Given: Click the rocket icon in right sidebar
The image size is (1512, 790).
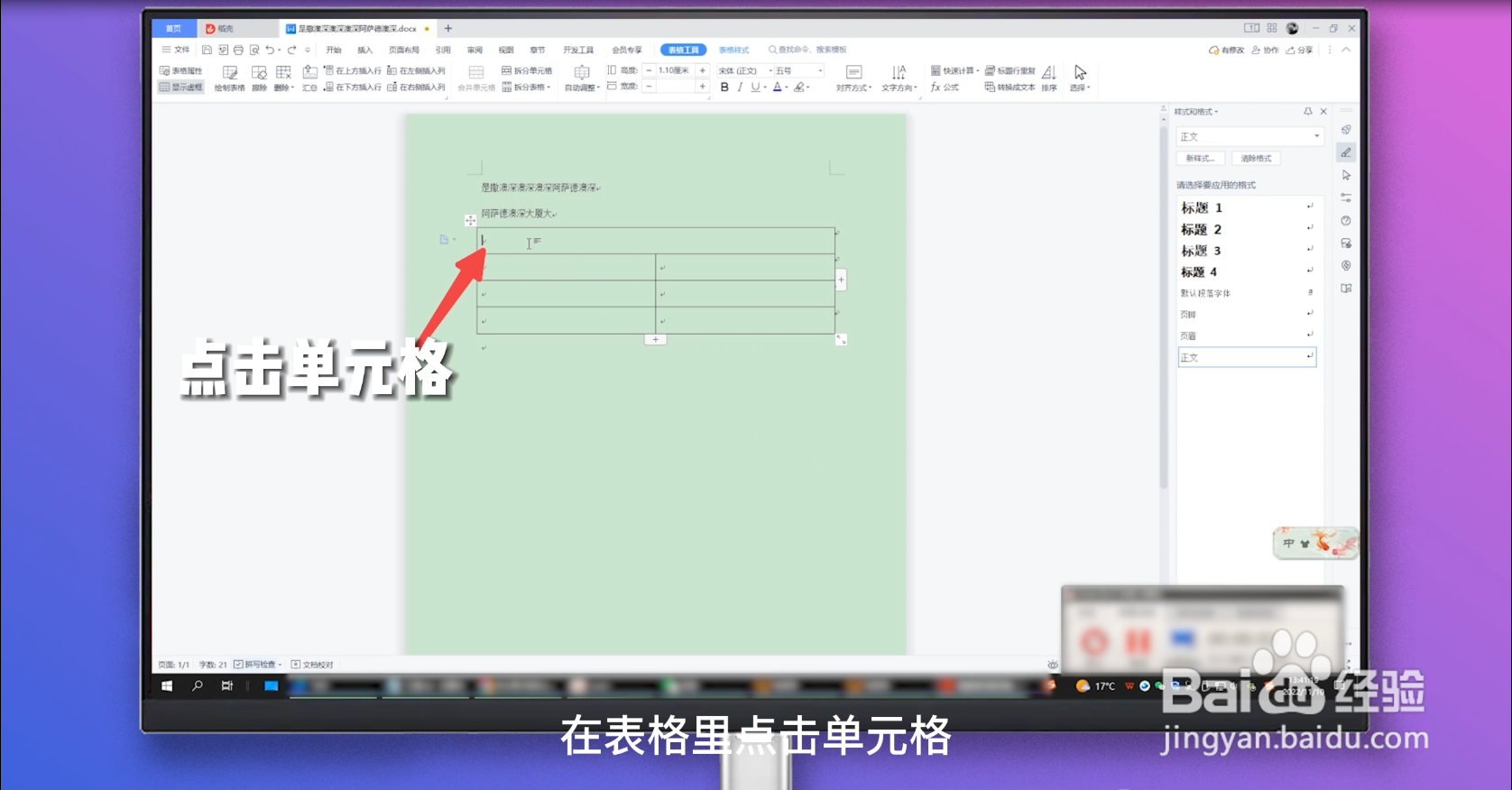Looking at the screenshot, I should [1346, 130].
